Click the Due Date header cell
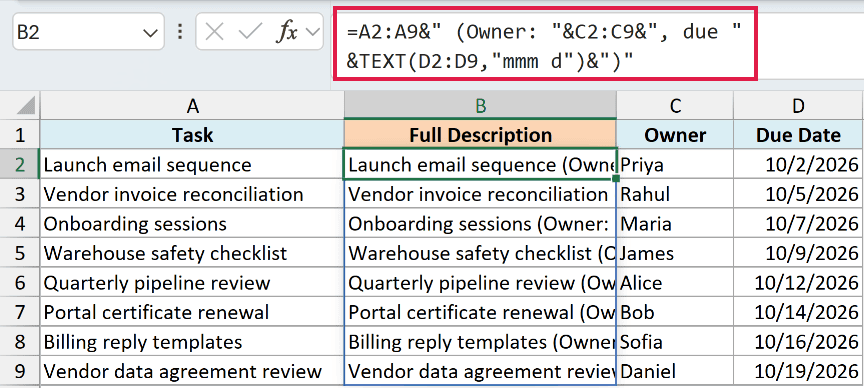The image size is (864, 388). click(798, 134)
